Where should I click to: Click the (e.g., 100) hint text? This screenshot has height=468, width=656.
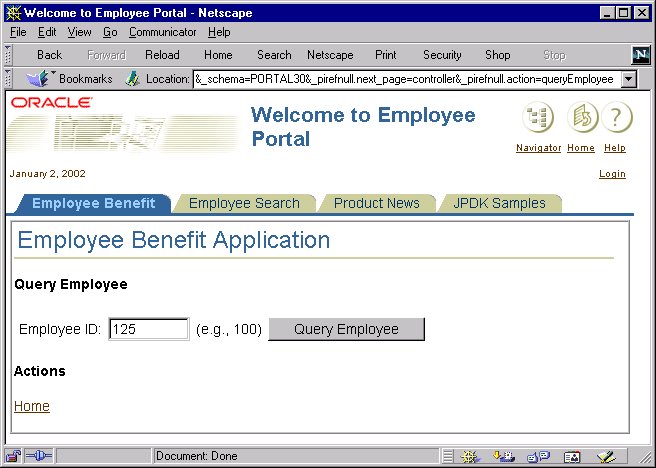click(x=229, y=329)
